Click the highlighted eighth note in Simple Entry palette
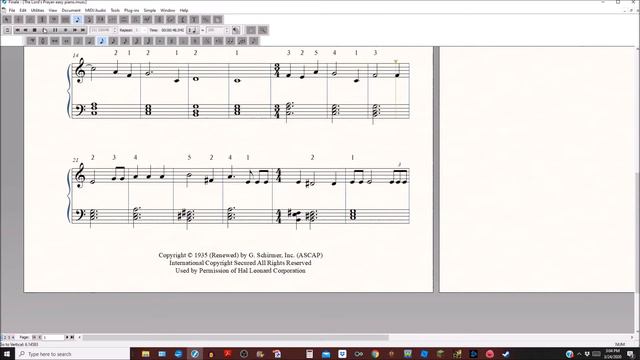The height and width of the screenshot is (360, 640). (x=102, y=41)
